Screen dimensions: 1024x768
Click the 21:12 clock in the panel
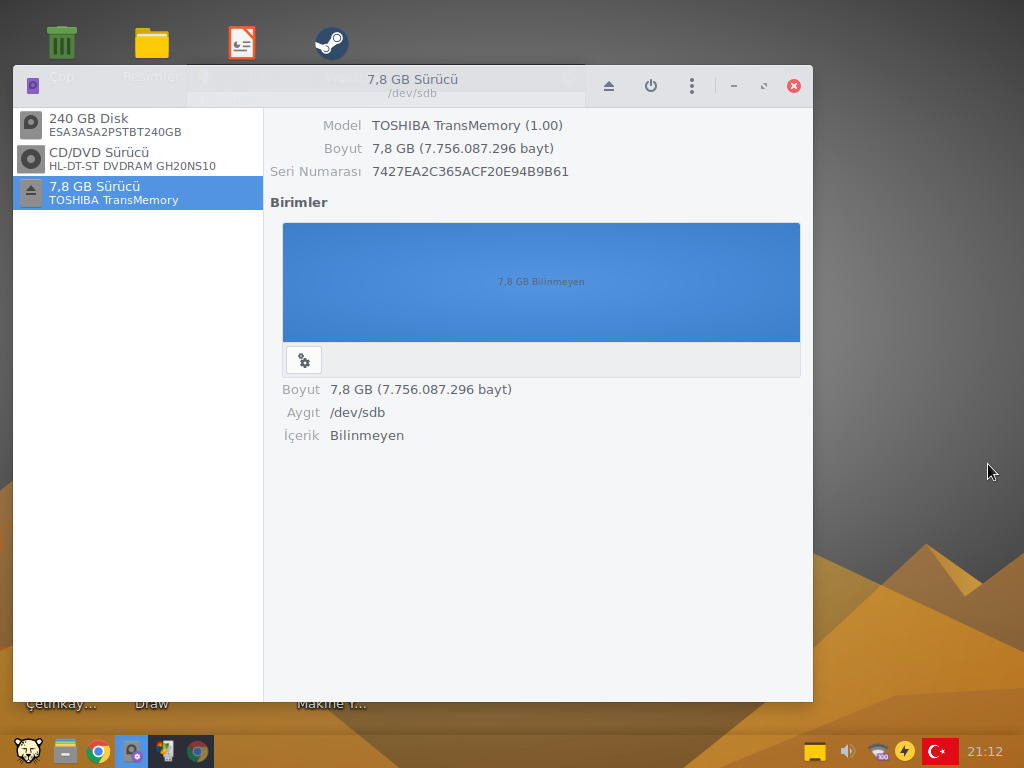[985, 751]
